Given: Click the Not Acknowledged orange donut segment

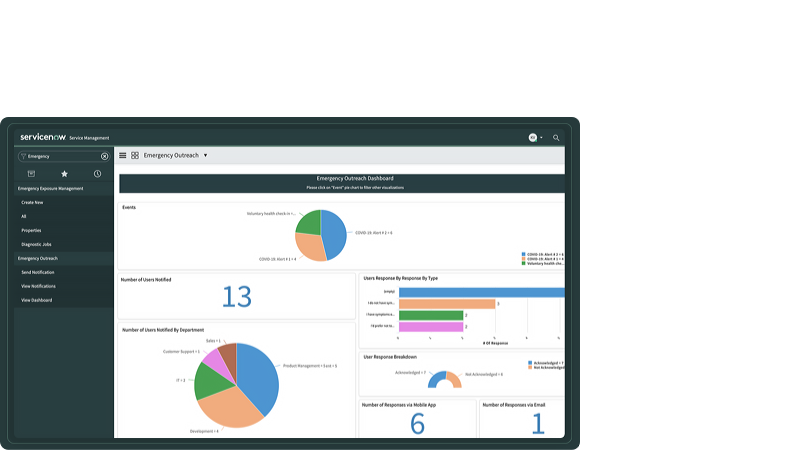Looking at the screenshot, I should pos(455,380).
